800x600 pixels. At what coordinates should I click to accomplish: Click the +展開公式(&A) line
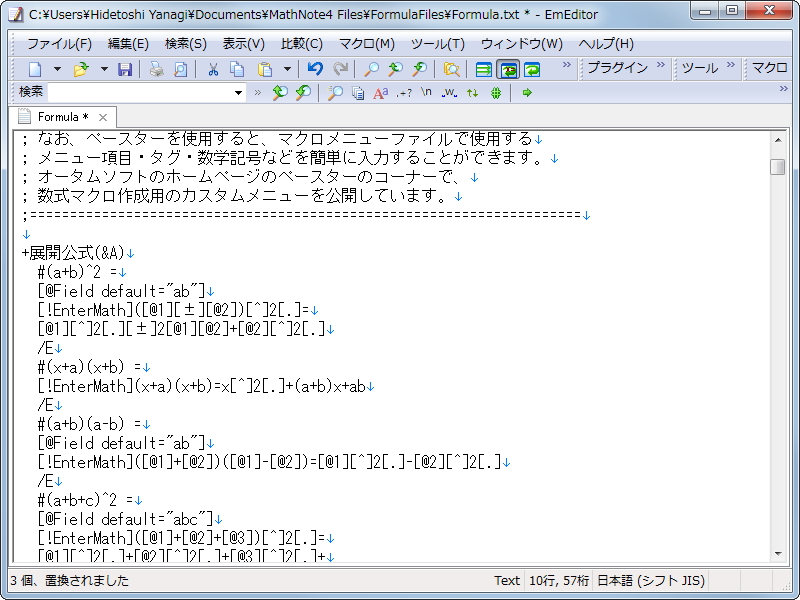78,253
